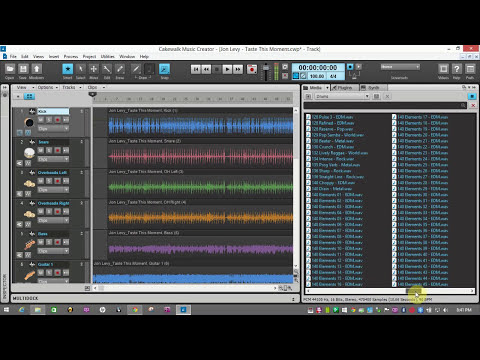
Task: Open the File menu
Action: 13,56
